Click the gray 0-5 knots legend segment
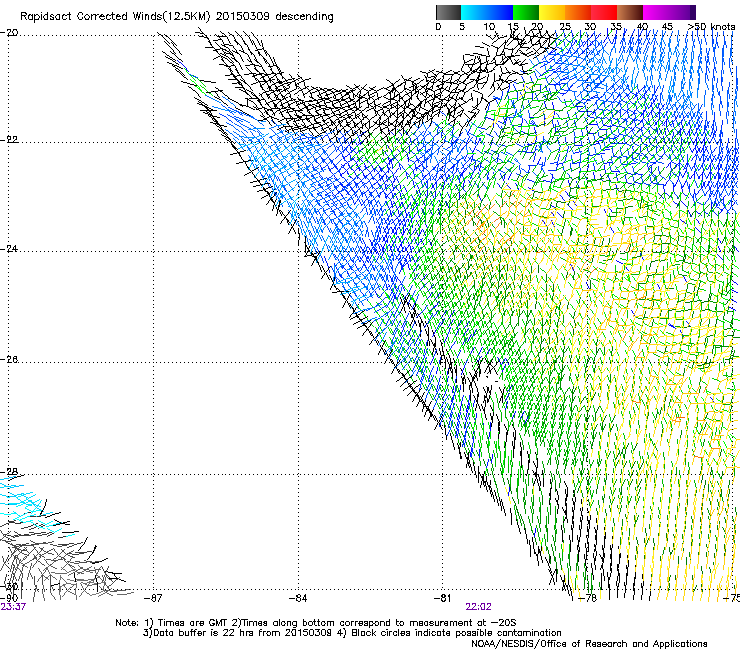 (x=449, y=12)
